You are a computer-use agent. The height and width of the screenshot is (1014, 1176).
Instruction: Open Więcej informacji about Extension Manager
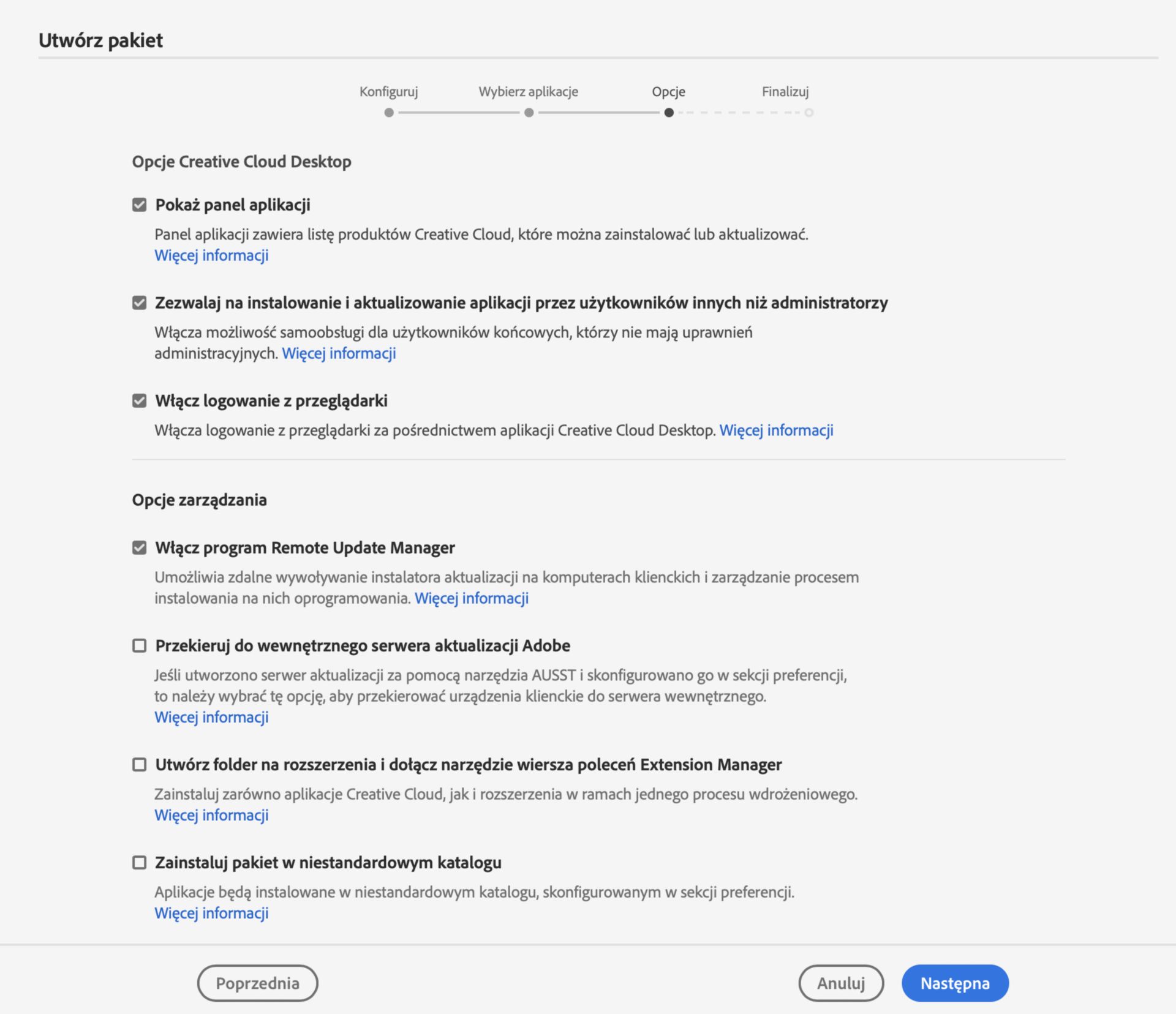click(x=211, y=815)
